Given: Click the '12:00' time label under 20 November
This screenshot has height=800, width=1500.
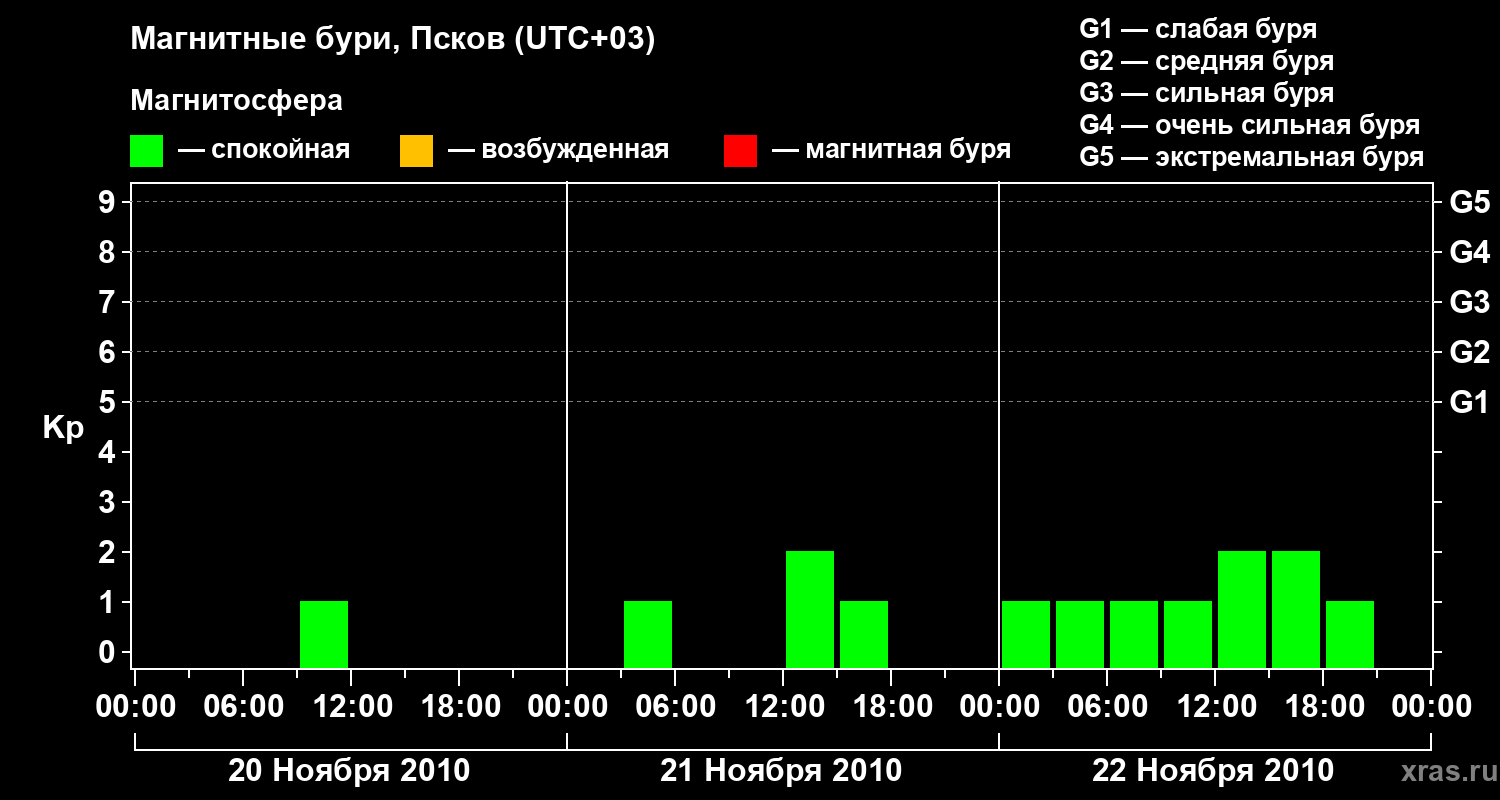Looking at the screenshot, I should [x=351, y=706].
